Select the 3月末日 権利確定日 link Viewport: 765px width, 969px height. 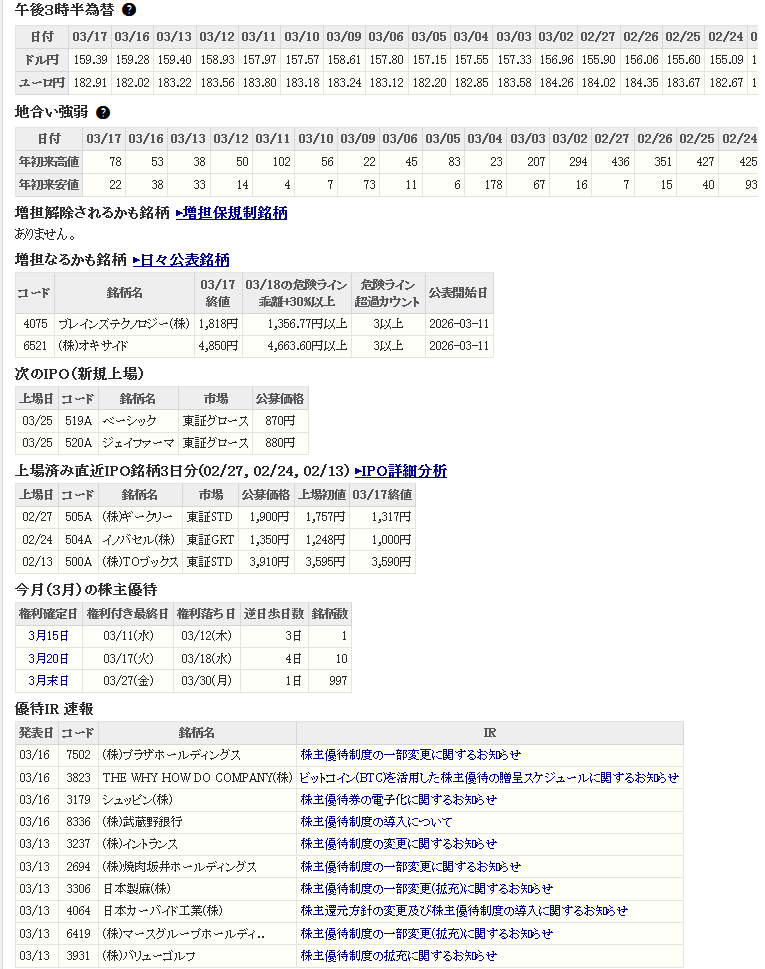[x=49, y=681]
